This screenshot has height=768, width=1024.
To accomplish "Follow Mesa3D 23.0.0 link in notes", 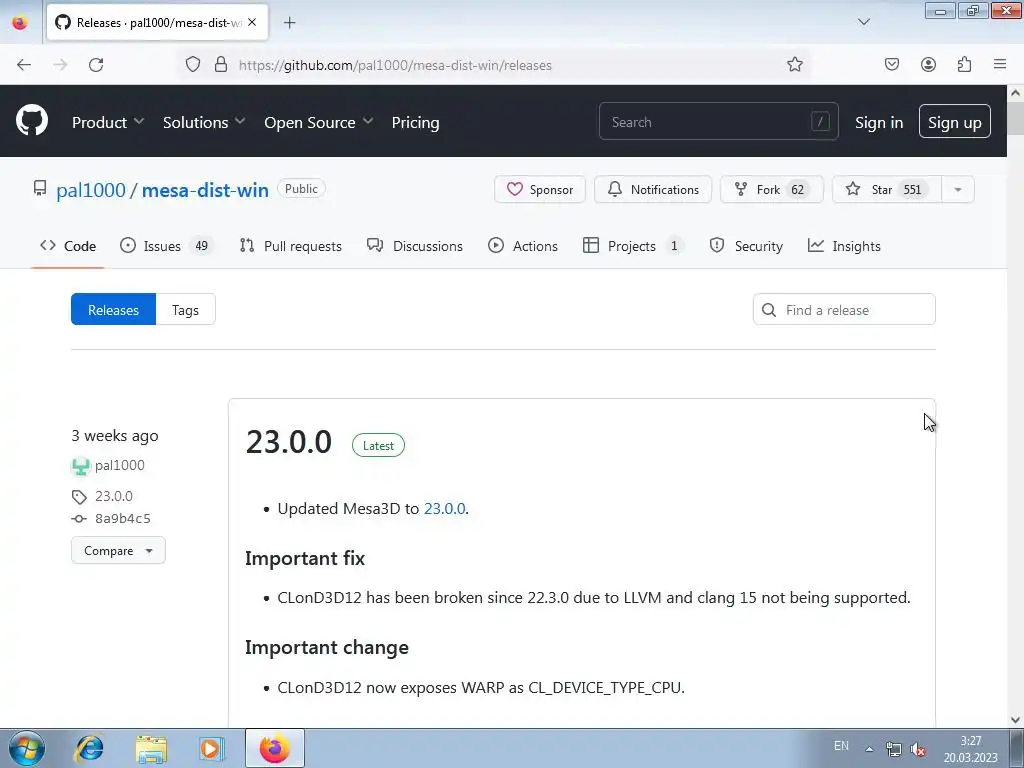I will coord(445,509).
